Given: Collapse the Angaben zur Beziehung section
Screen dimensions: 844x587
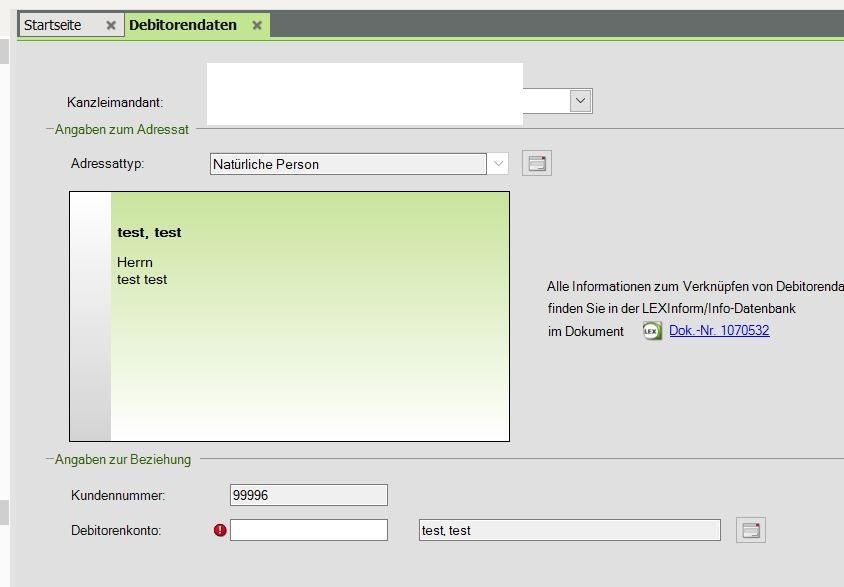Looking at the screenshot, I should click(49, 460).
